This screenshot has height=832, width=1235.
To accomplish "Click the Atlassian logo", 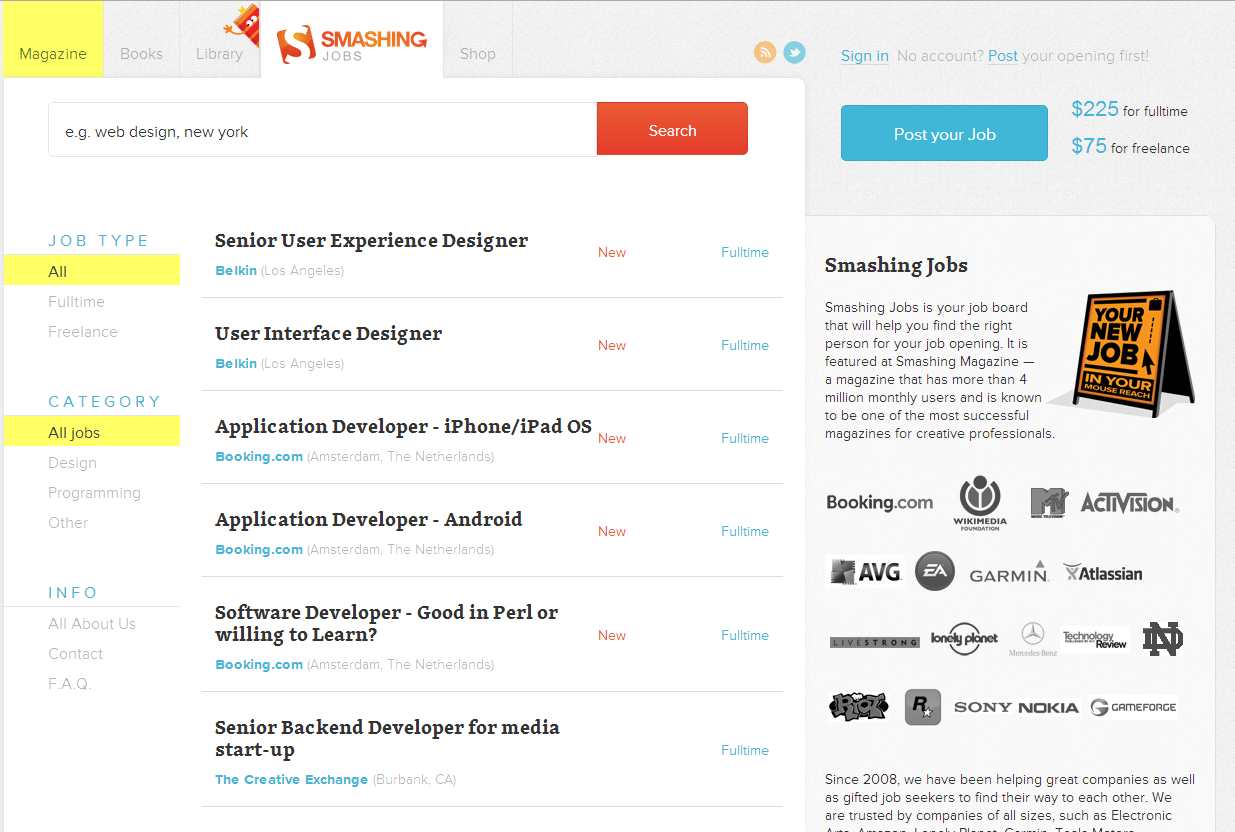I will coord(1102,573).
